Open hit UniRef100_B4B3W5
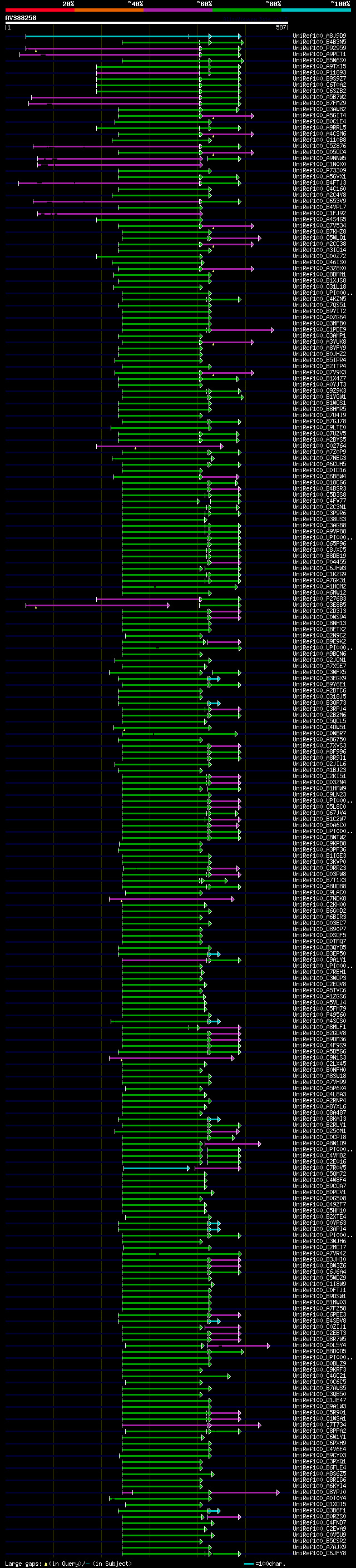The height and width of the screenshot is (1568, 356). tap(319, 42)
